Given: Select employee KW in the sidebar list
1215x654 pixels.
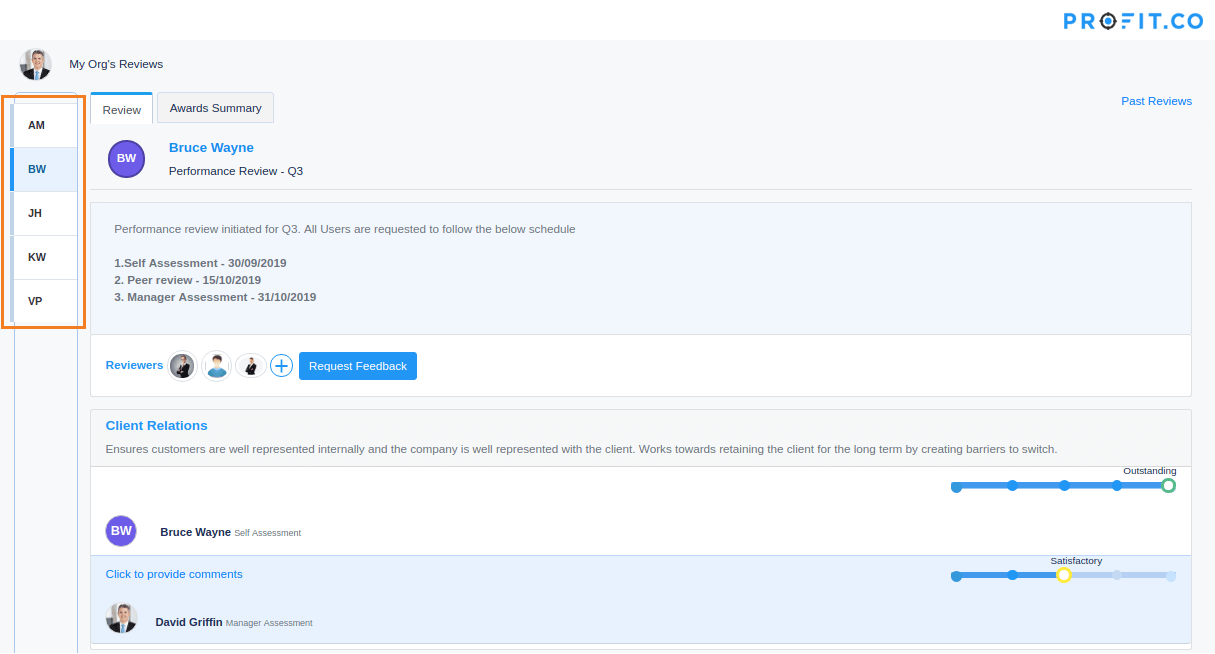Looking at the screenshot, I should coord(44,258).
